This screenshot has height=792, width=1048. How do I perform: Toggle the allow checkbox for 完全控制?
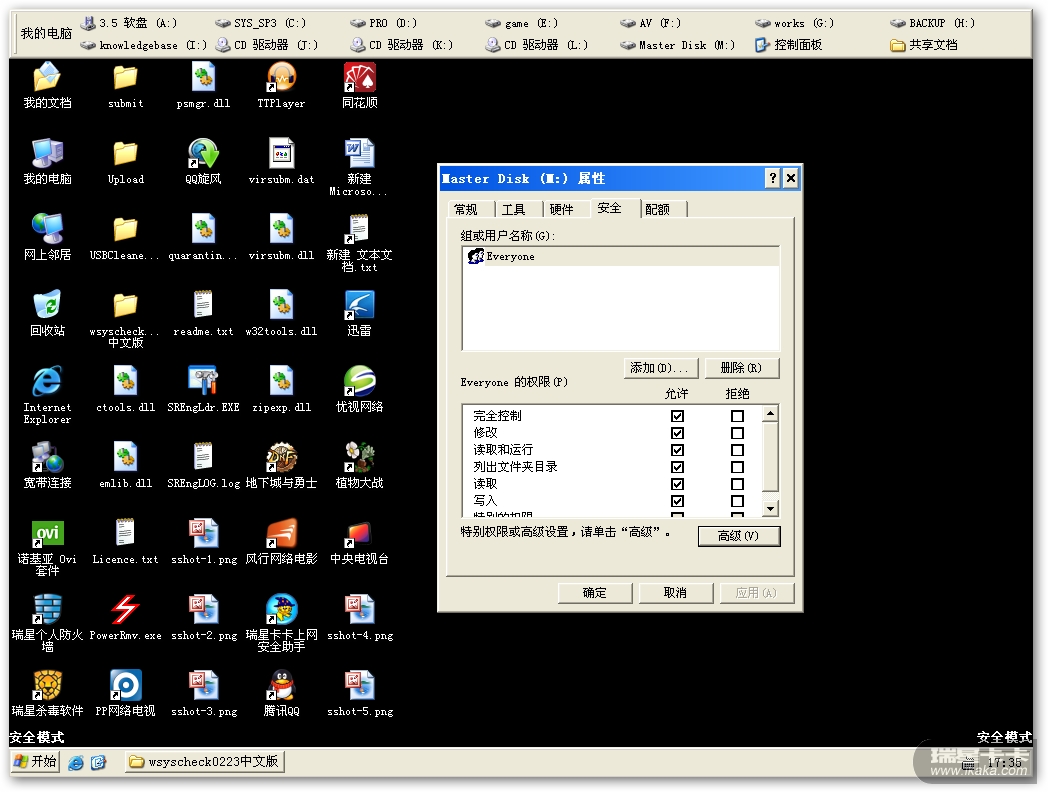[678, 416]
